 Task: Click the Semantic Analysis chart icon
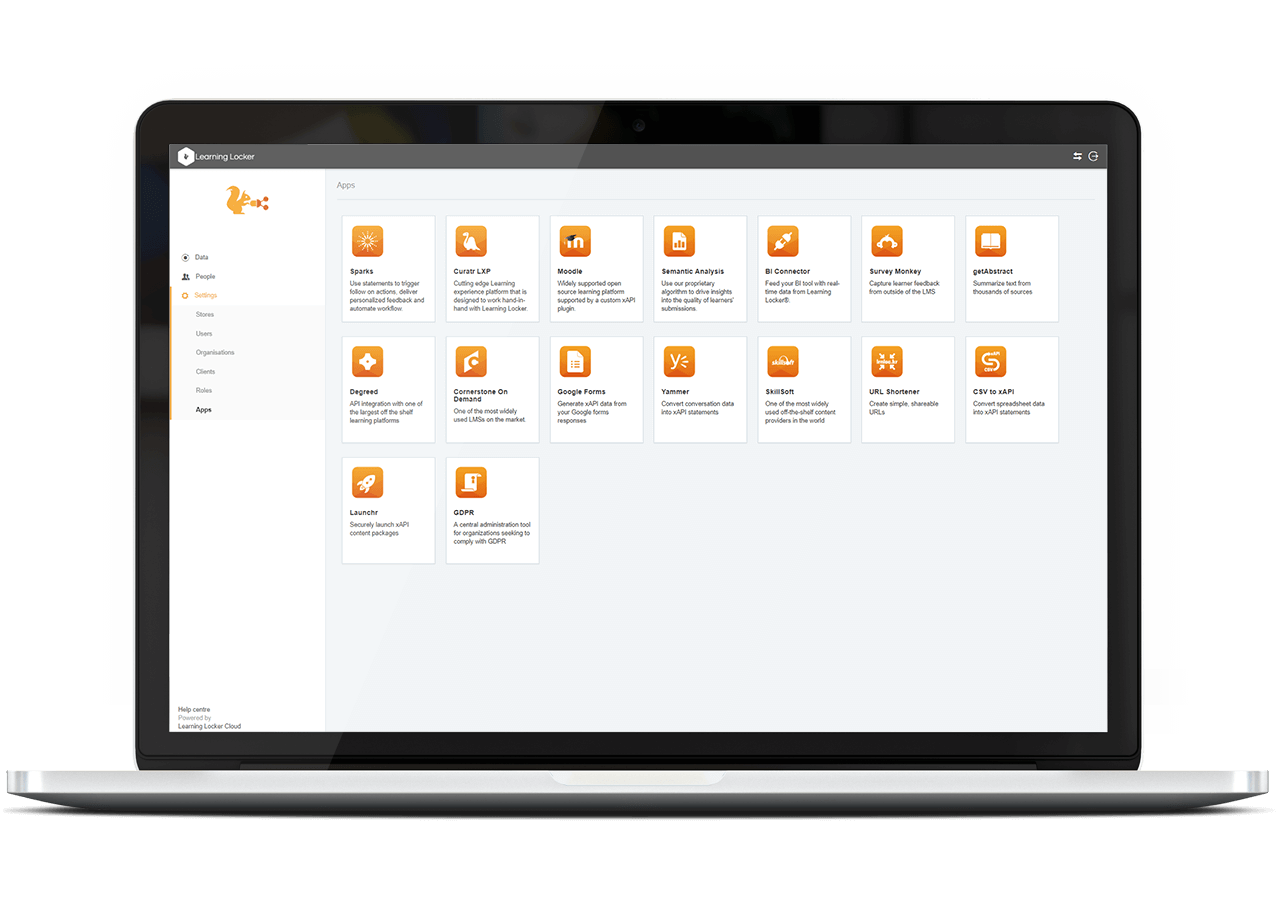[x=679, y=241]
